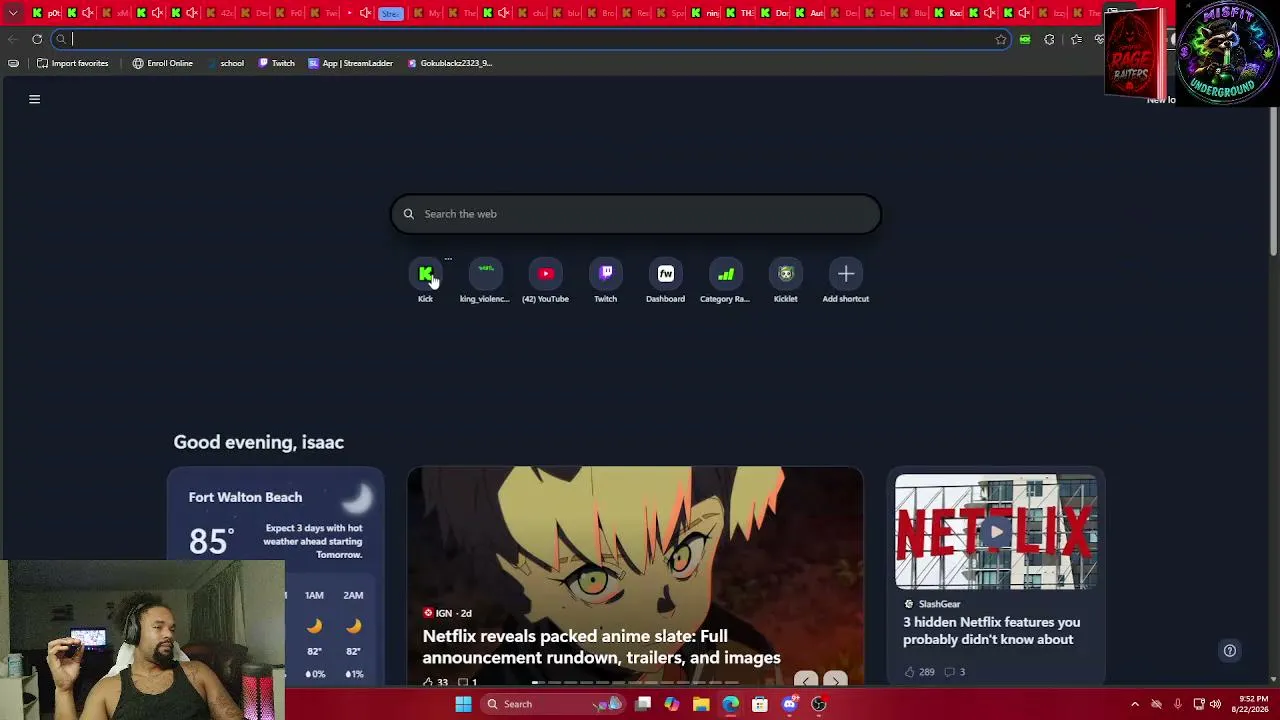
Task: Open the favorites list icon in the toolbar
Action: tap(1076, 39)
